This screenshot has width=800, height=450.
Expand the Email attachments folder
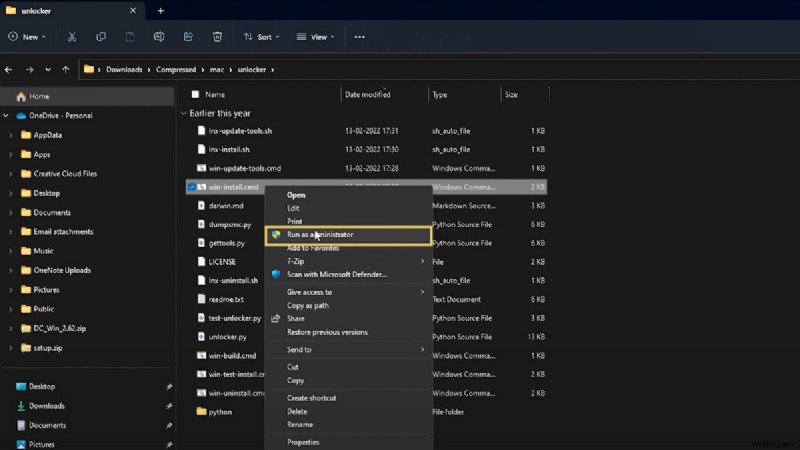[11, 232]
